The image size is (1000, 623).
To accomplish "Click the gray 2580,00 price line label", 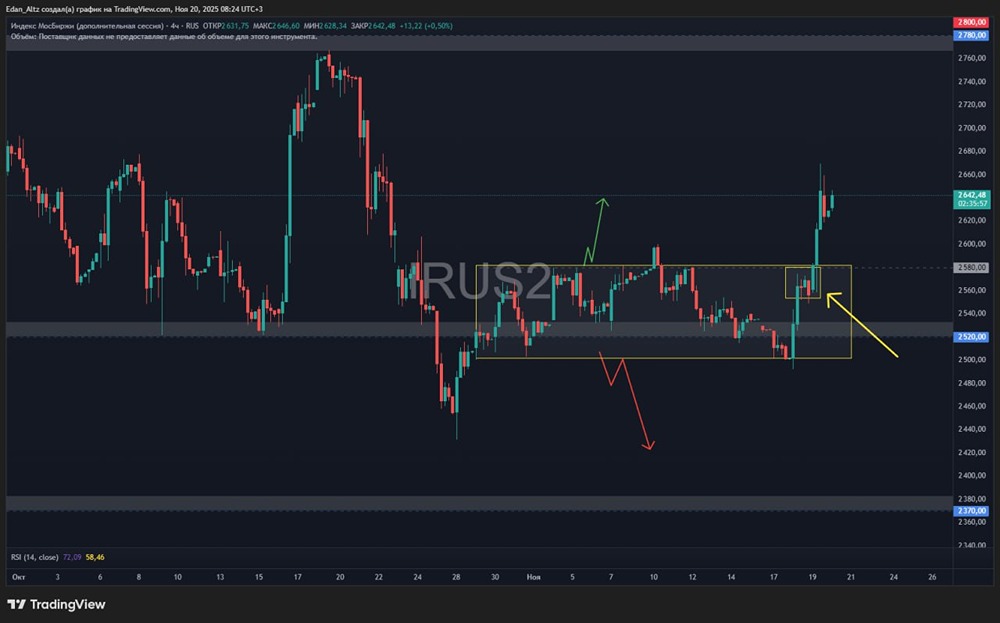I will coord(971,268).
